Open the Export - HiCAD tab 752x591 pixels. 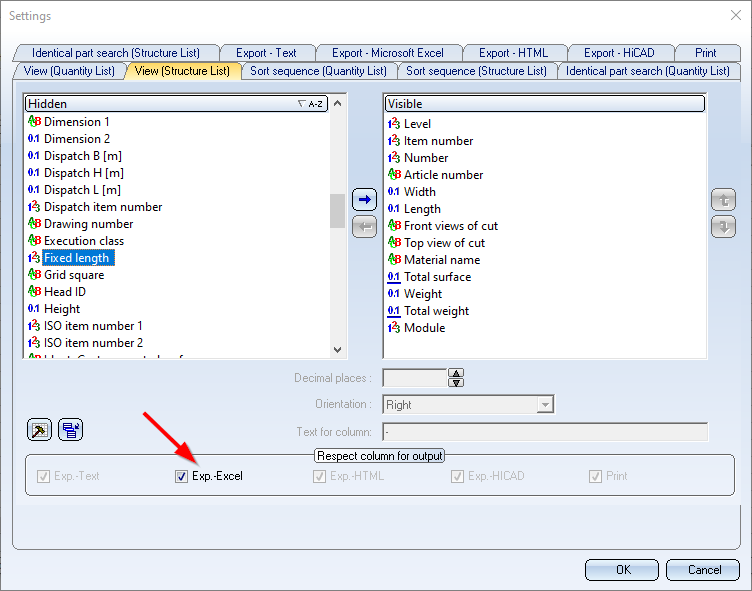[619, 53]
